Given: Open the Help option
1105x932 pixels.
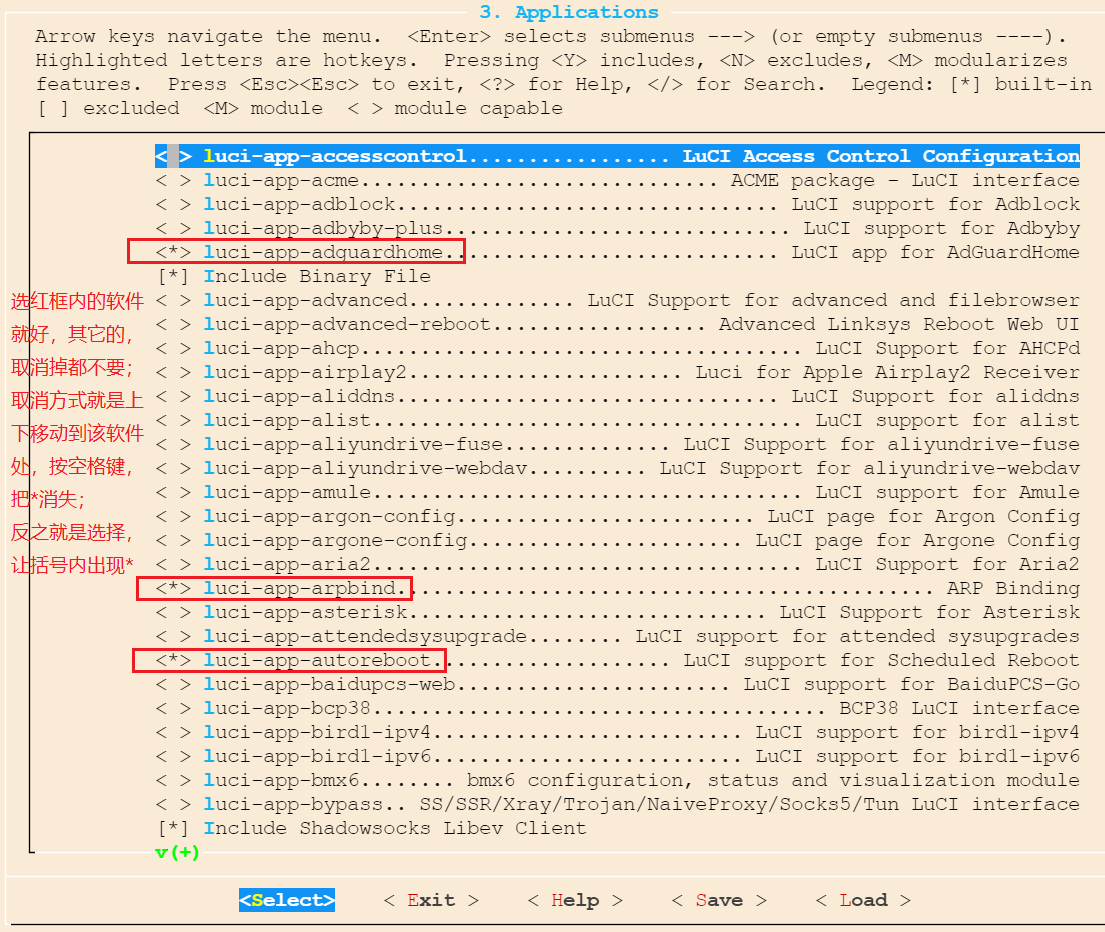Looking at the screenshot, I should (574, 900).
